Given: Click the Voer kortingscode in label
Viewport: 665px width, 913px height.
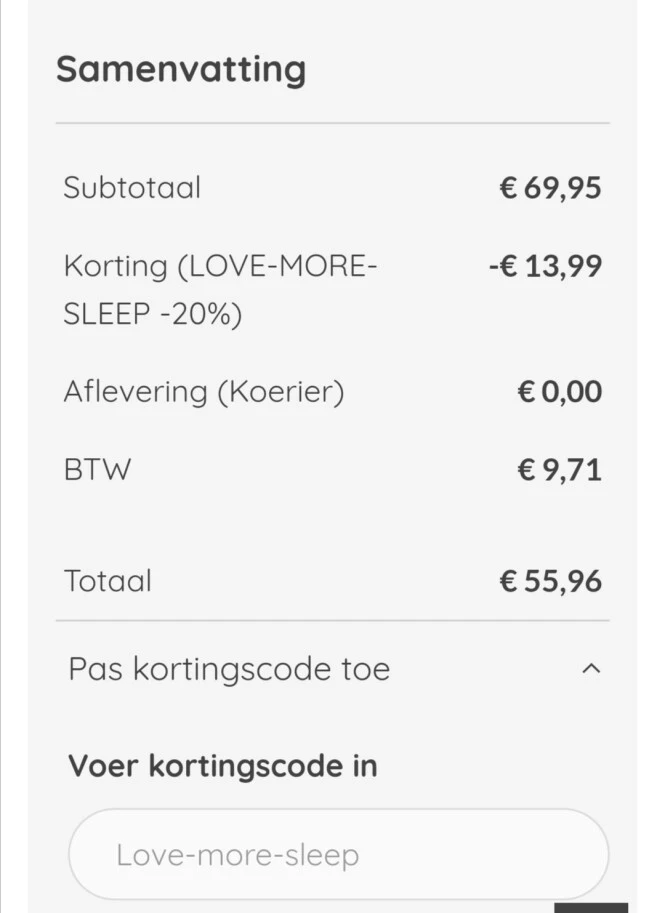Looking at the screenshot, I should tap(222, 766).
